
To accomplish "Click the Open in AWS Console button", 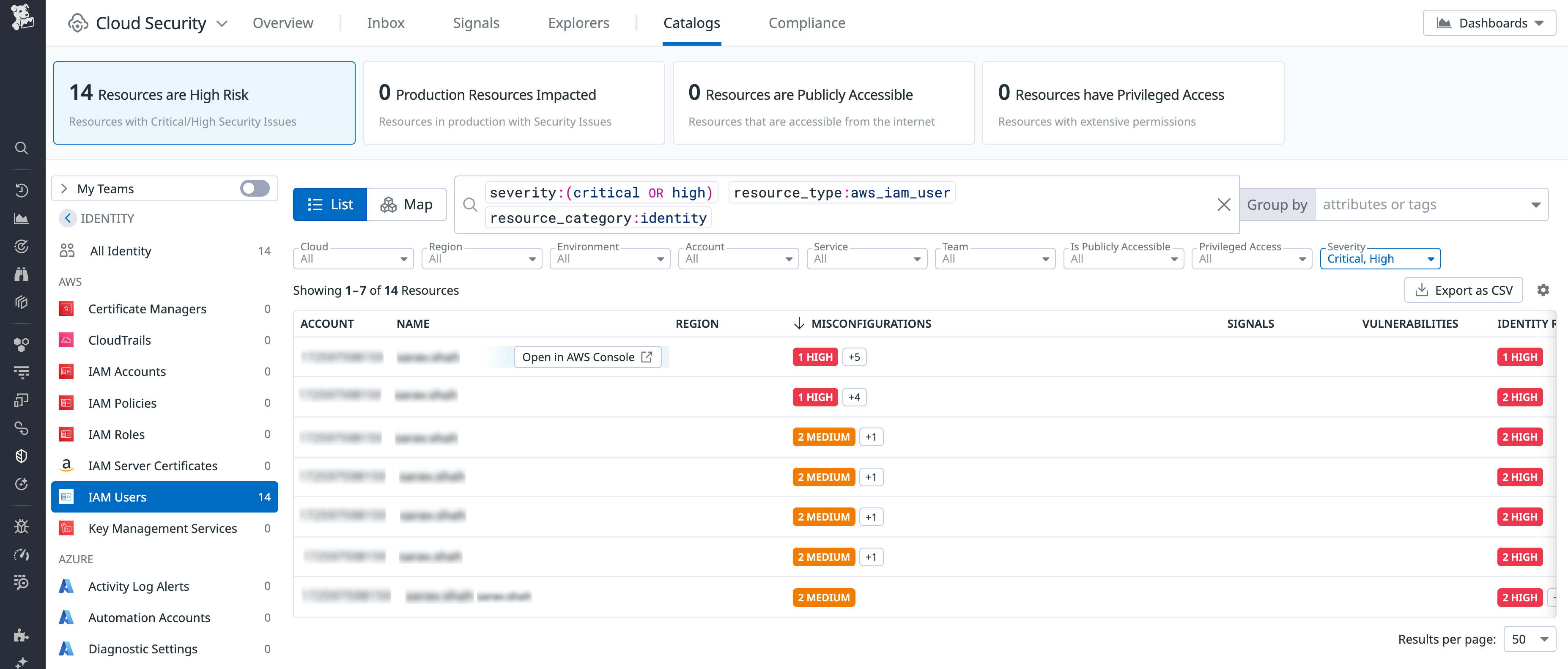I will click(x=587, y=357).
